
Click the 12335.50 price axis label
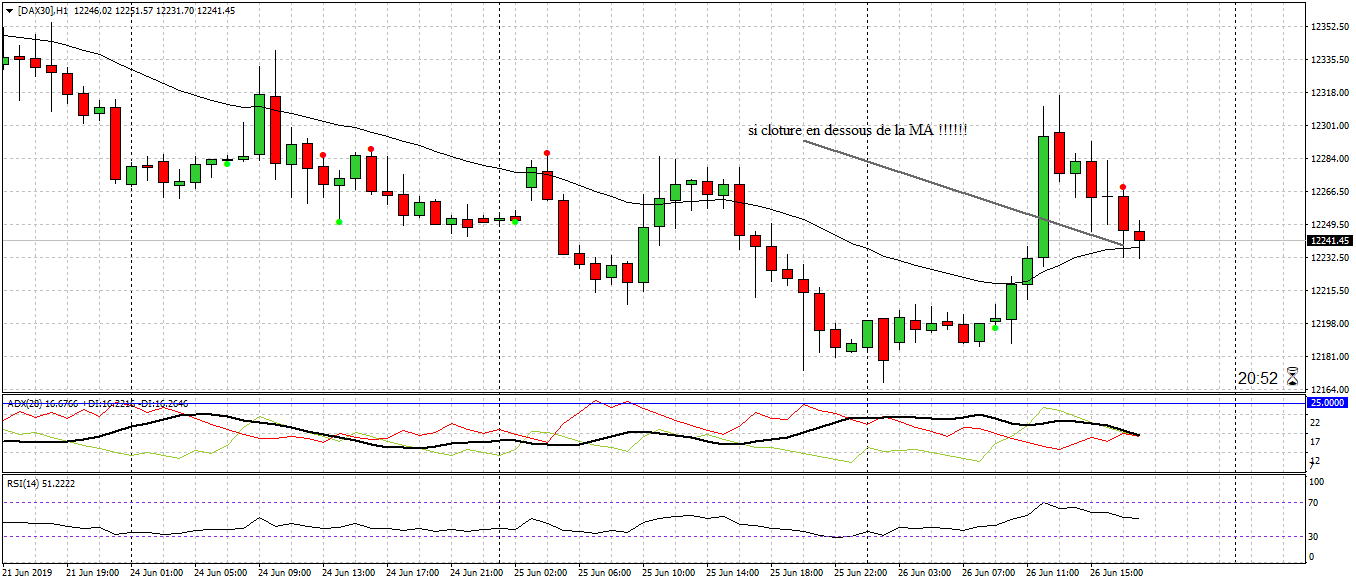coord(1330,60)
